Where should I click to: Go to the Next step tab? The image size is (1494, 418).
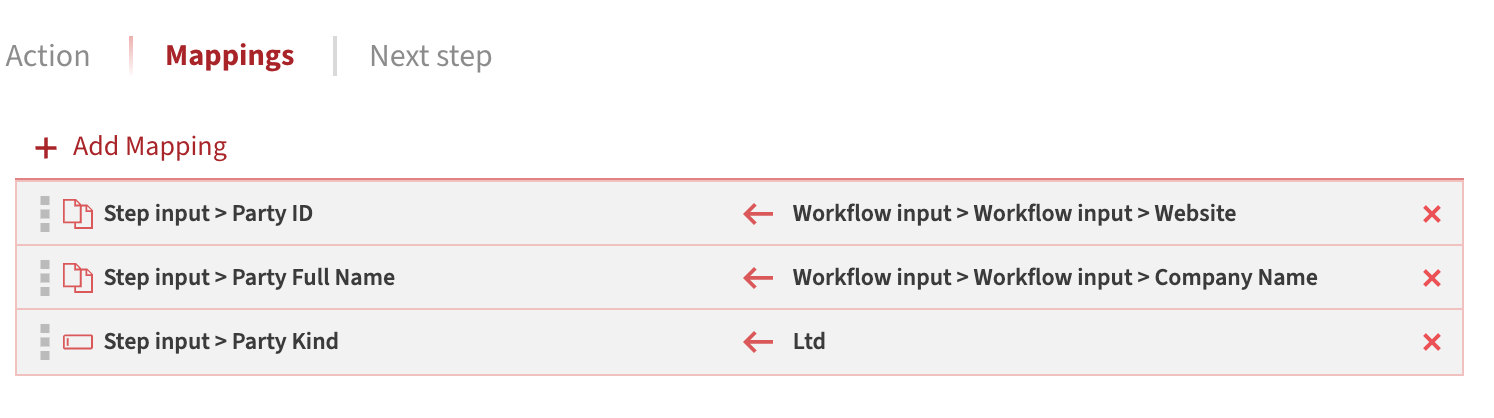(430, 56)
